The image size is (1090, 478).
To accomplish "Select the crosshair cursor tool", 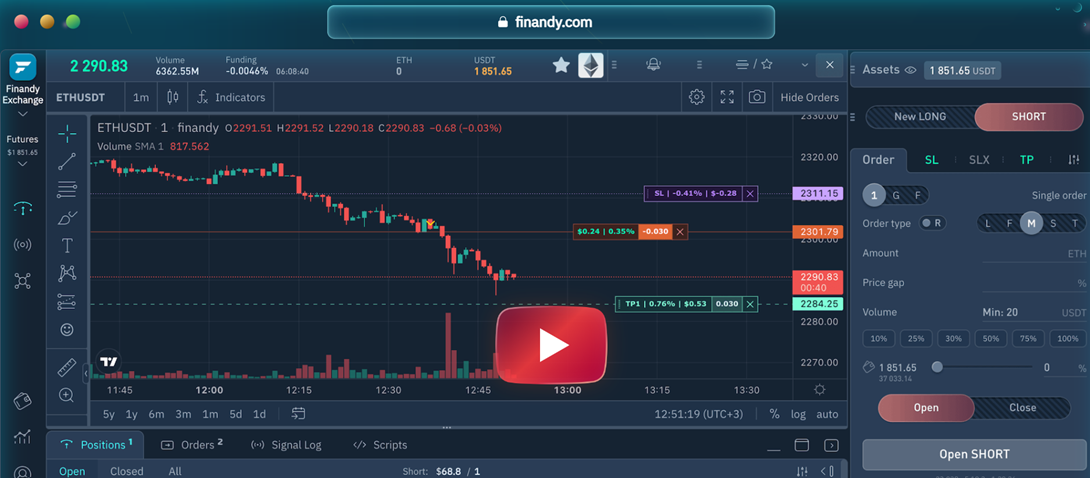I will coord(67,133).
